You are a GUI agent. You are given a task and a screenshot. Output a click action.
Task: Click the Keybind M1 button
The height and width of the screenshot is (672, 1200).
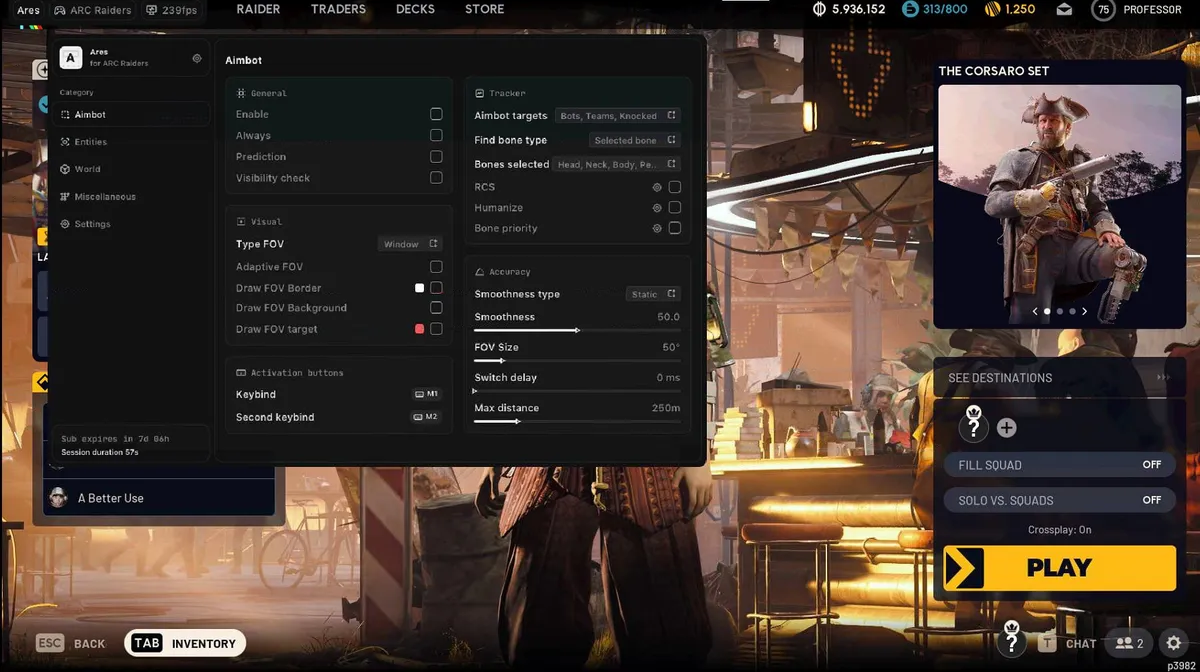(x=426, y=394)
